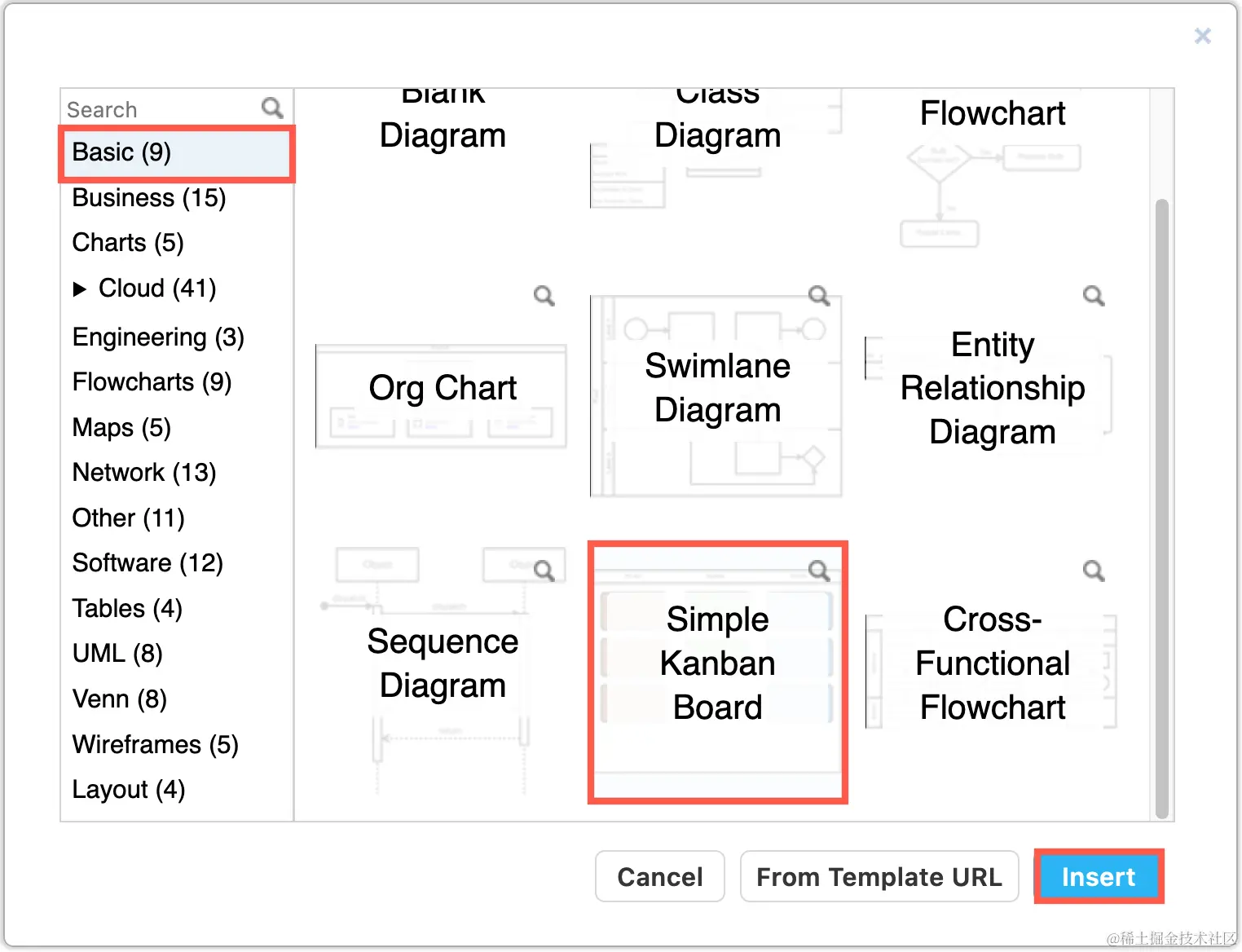Click From Template URL button
The image size is (1242, 952).
tap(879, 877)
